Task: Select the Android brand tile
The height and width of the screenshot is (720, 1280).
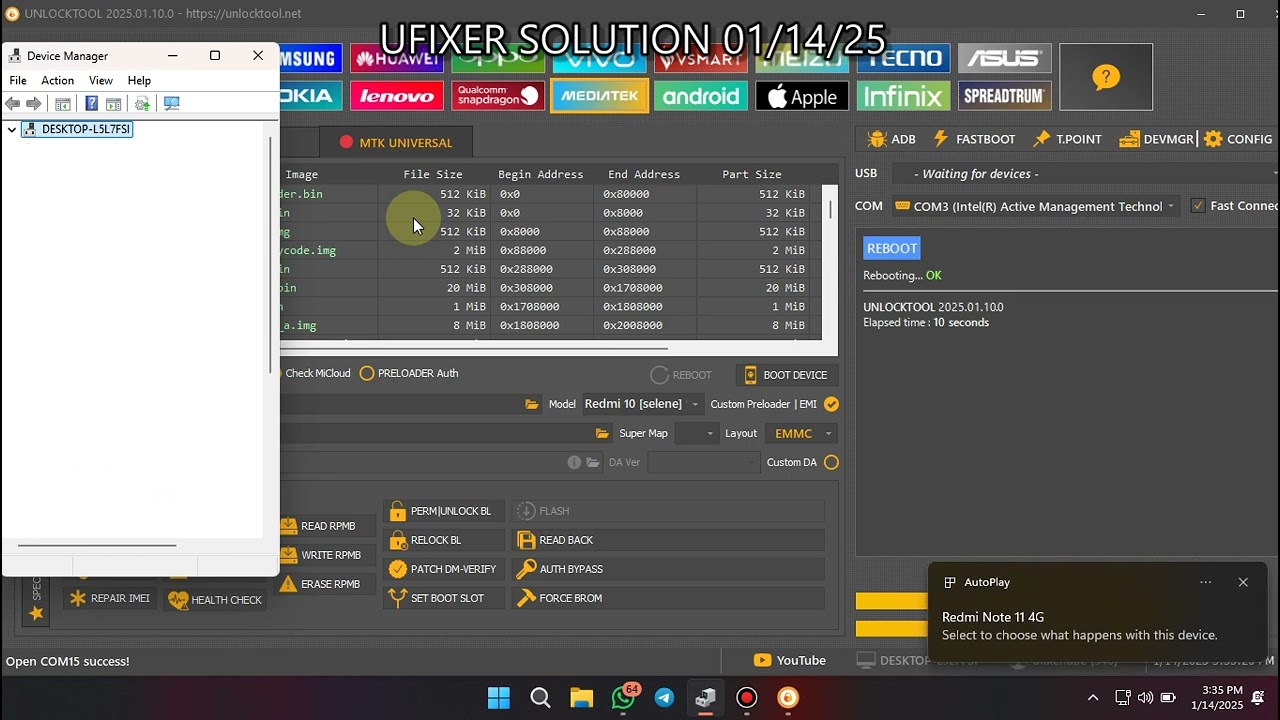Action: [701, 96]
